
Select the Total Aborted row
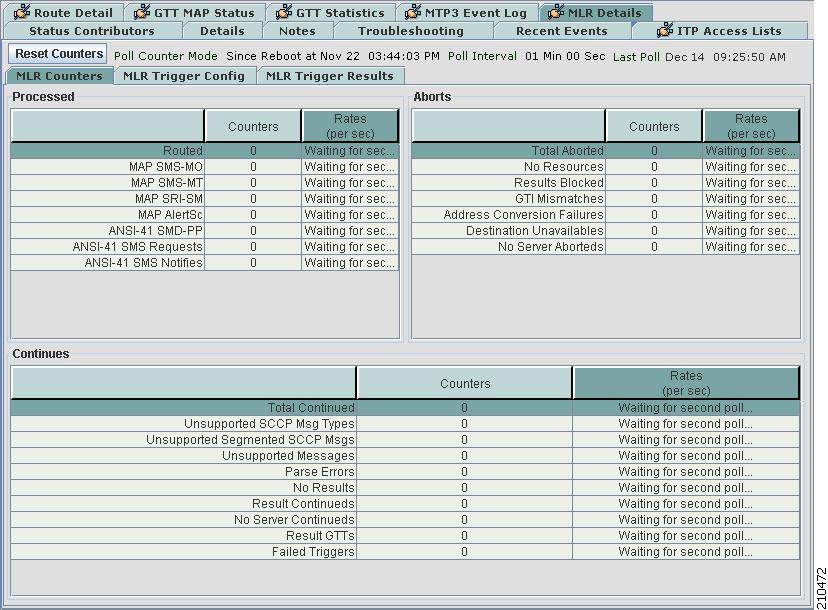(x=606, y=151)
